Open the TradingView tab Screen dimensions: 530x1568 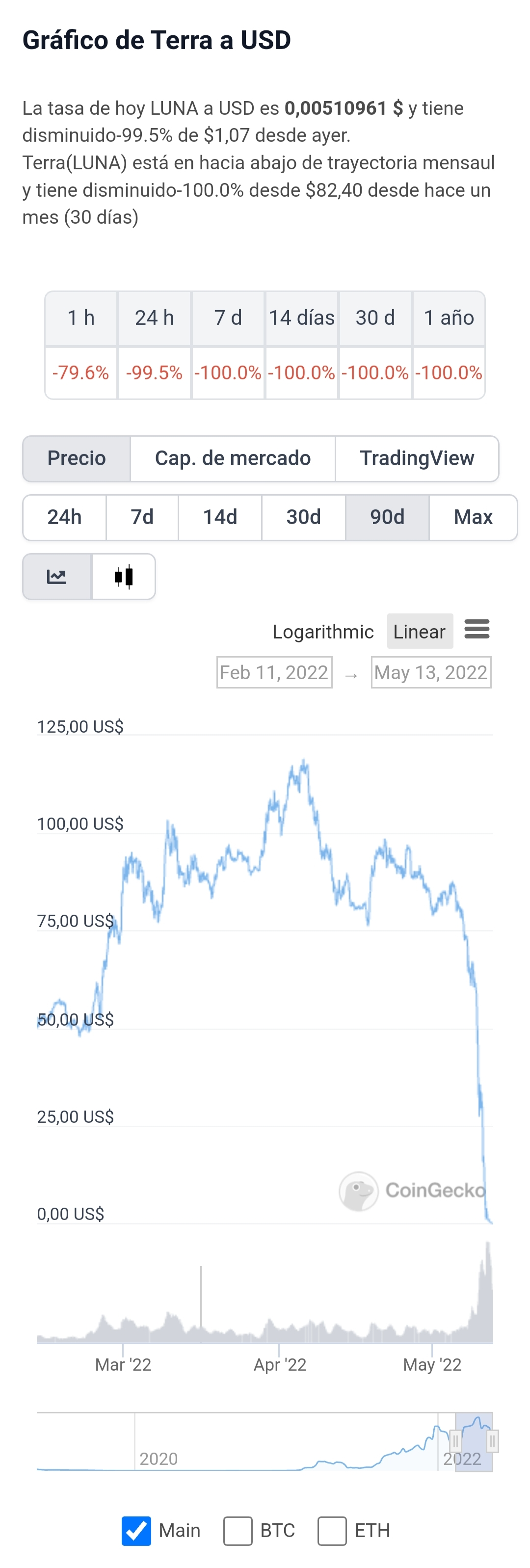click(417, 458)
